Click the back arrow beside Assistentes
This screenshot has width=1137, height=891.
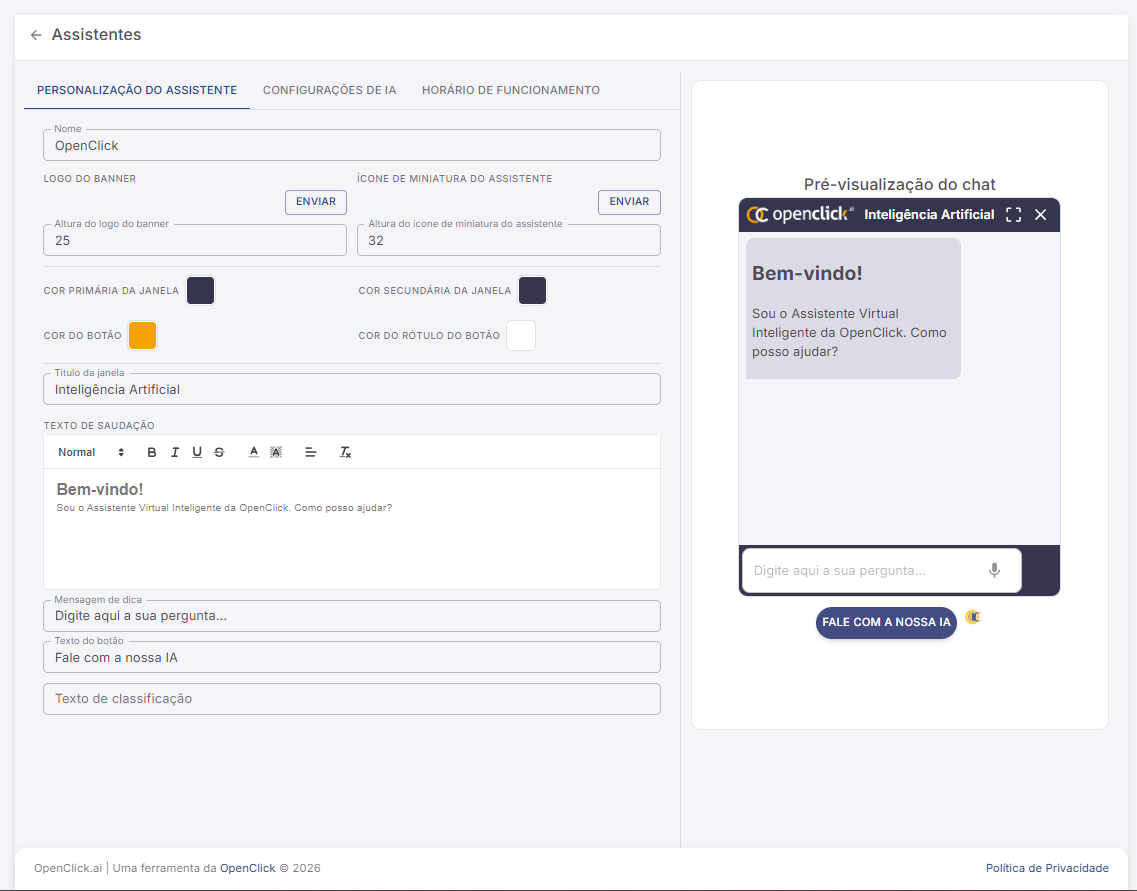pyautogui.click(x=36, y=35)
